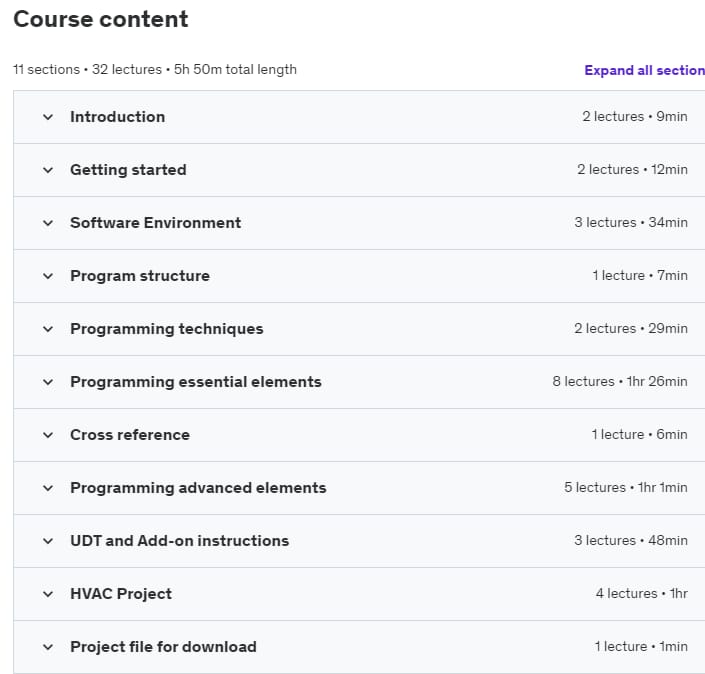This screenshot has width=705, height=674.
Task: Click the chevron beside Programming advanced elements
Action: tap(47, 488)
